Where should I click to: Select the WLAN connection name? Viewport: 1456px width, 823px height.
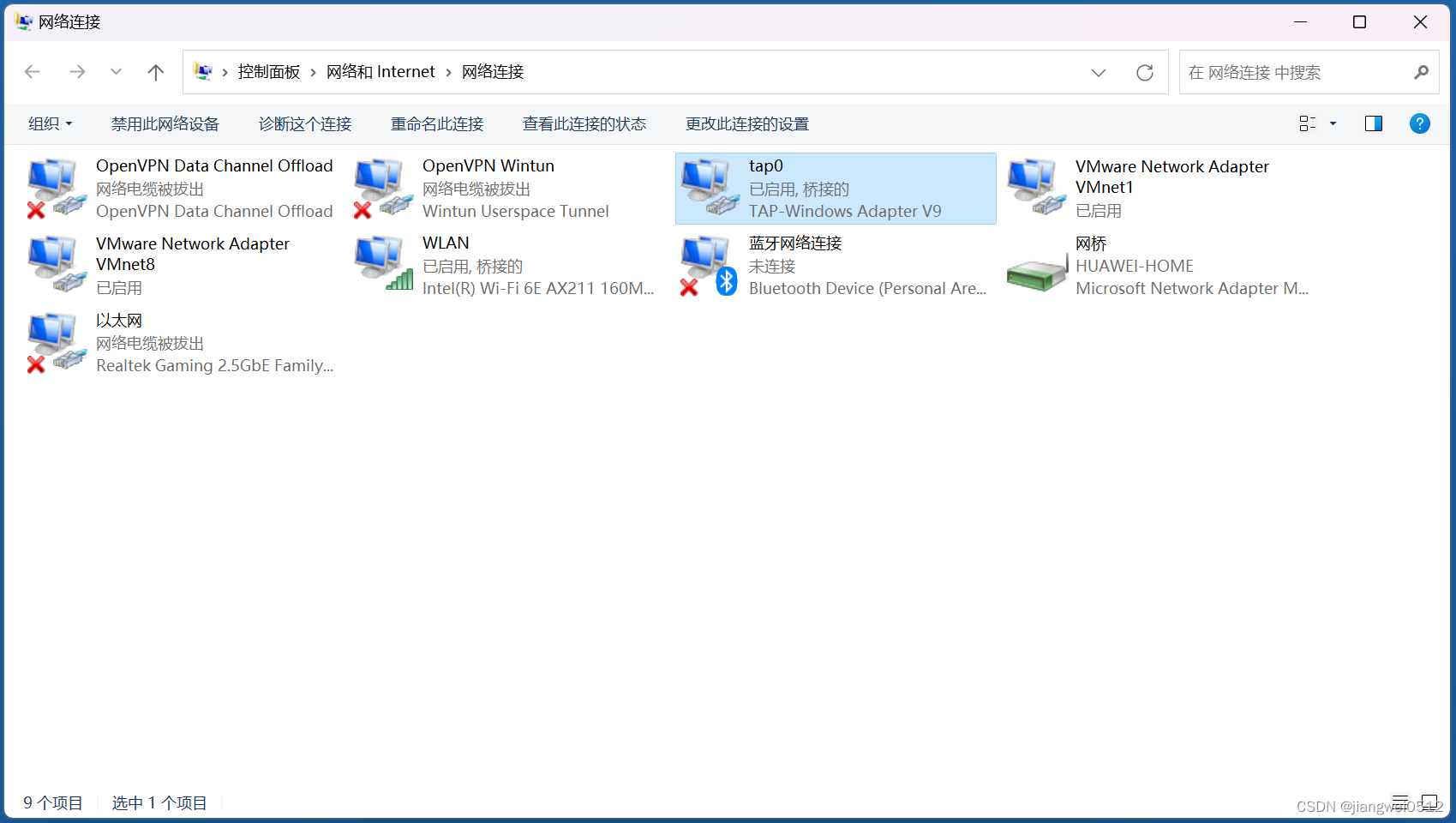pyautogui.click(x=446, y=243)
